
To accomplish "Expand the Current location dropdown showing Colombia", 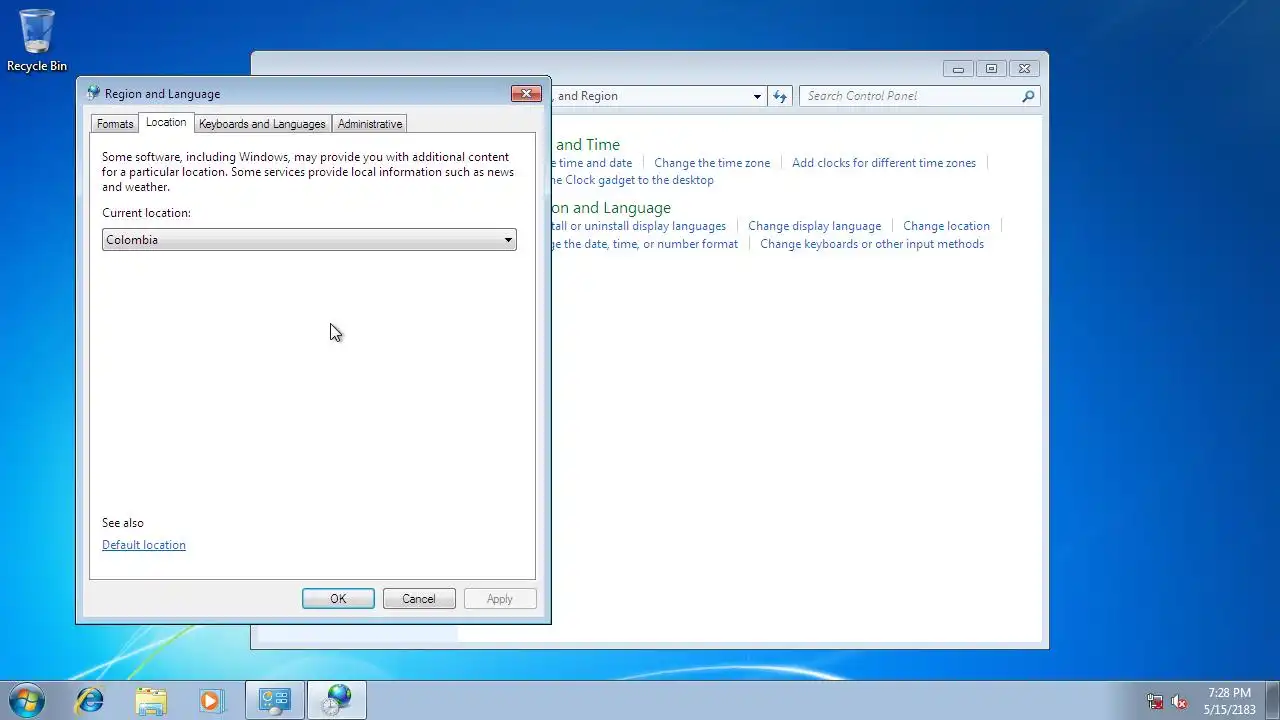I will click(309, 240).
